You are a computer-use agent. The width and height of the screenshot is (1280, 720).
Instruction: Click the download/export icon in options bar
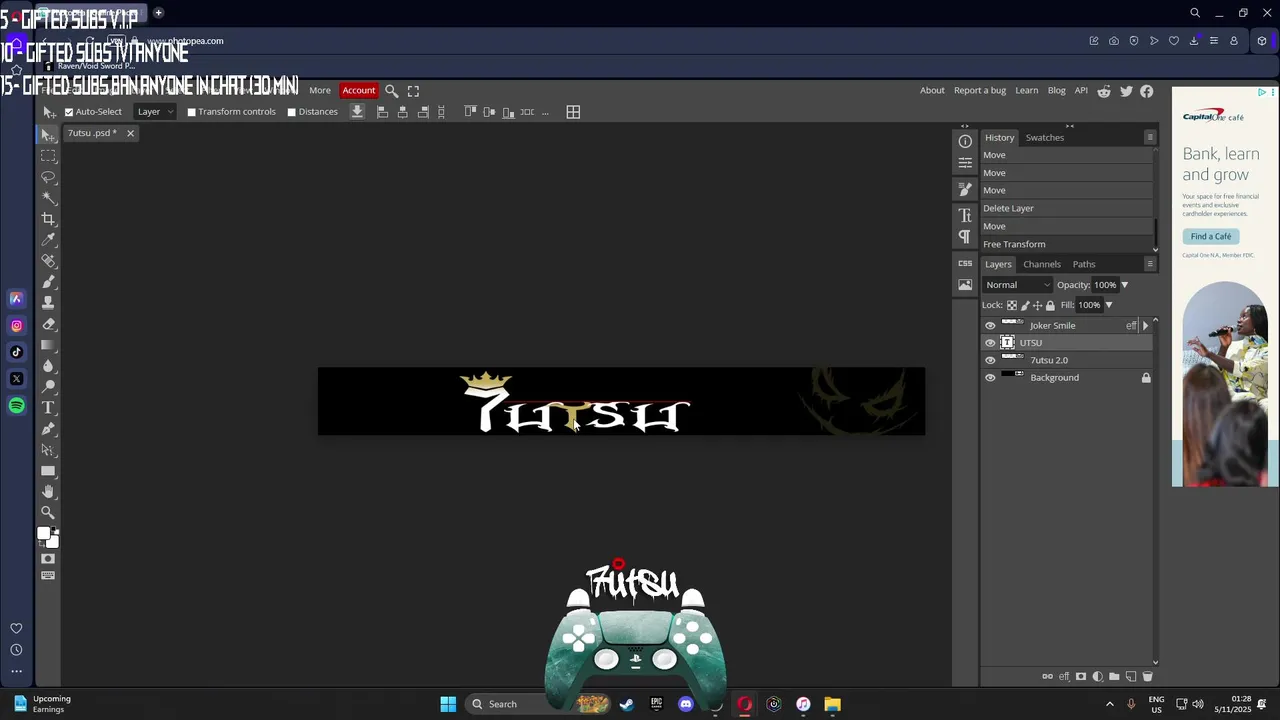pyautogui.click(x=357, y=112)
